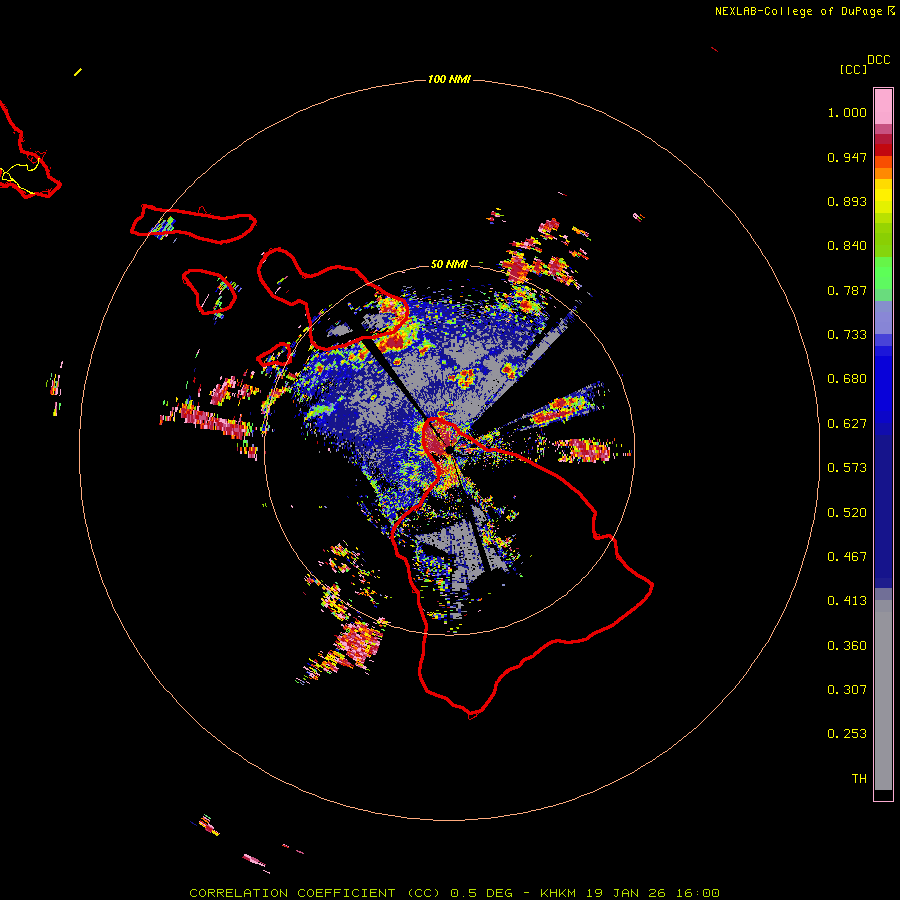Click the 0.947 color scale value
The height and width of the screenshot is (900, 900).
(847, 157)
